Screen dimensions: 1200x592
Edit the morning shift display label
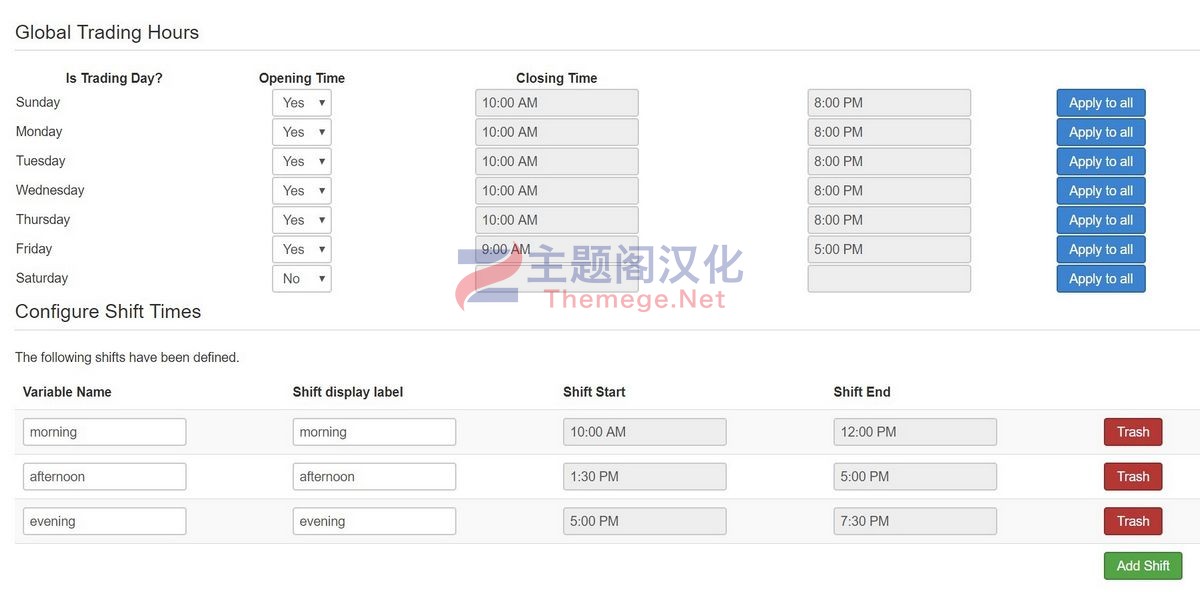coord(374,432)
